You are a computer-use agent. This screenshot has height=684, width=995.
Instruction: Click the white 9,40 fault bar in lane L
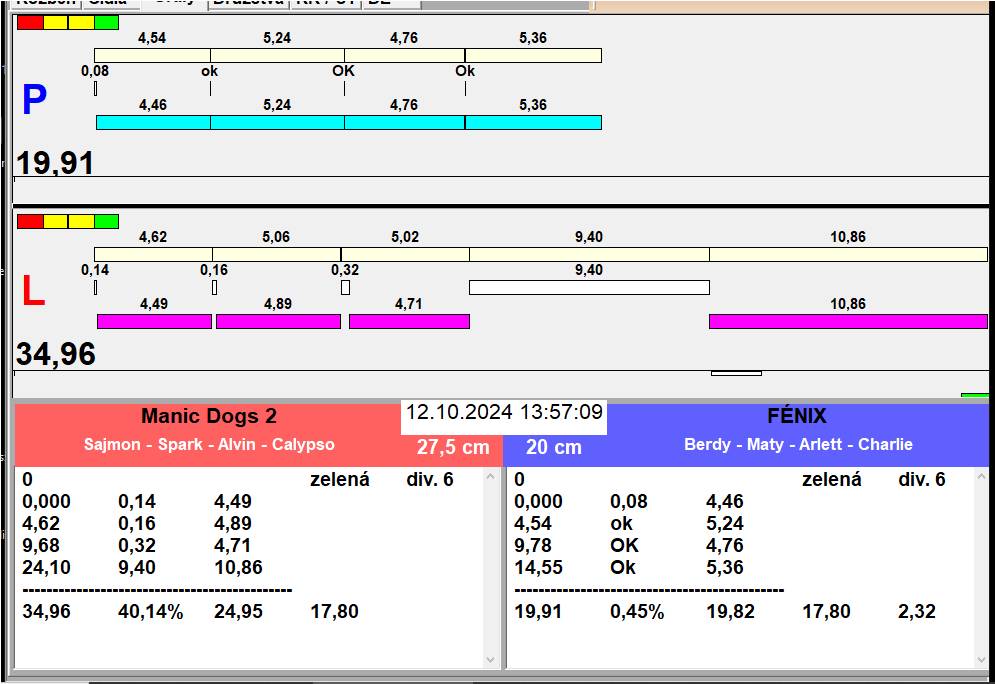[589, 287]
